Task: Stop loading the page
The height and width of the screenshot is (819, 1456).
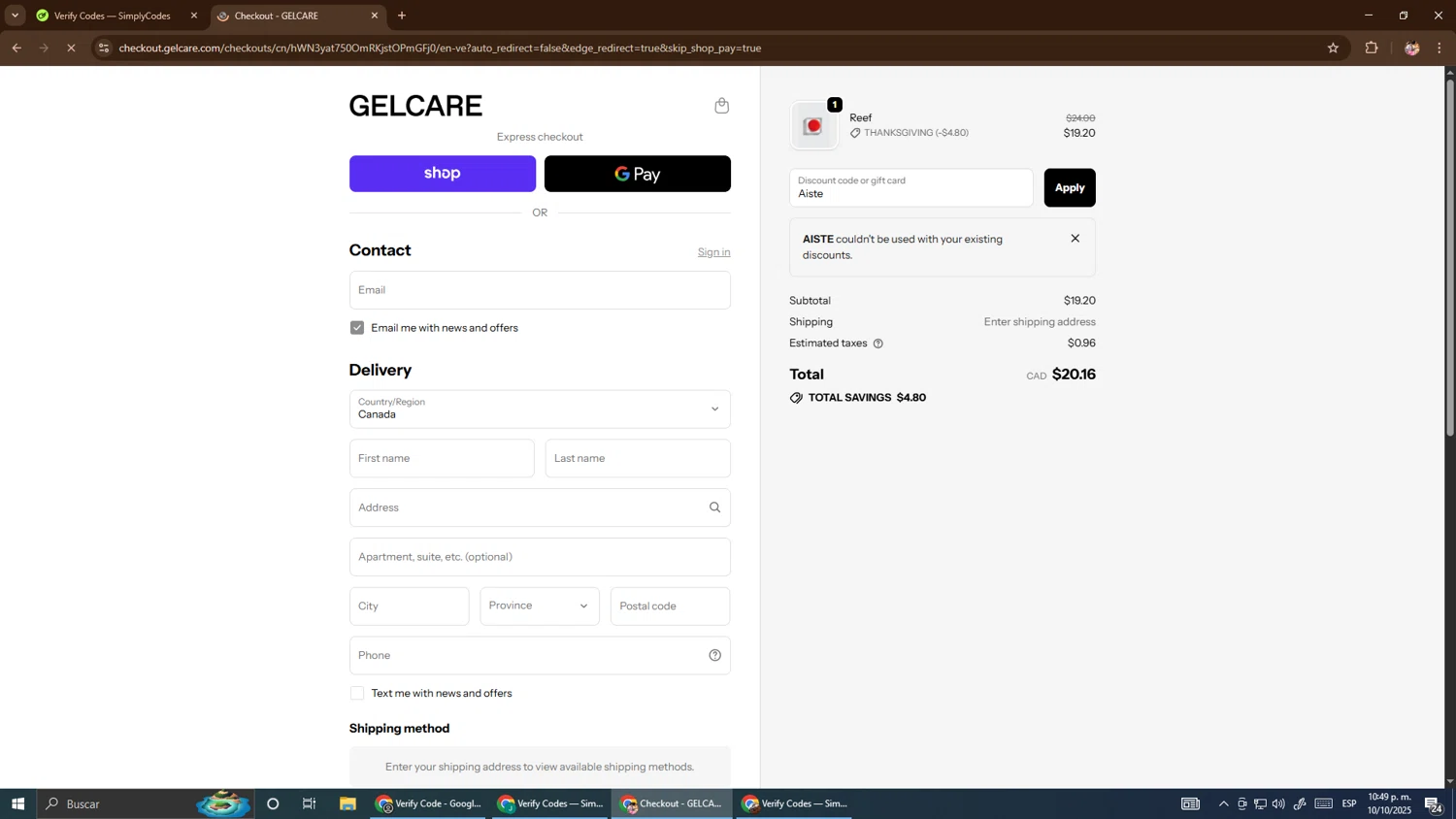Action: (x=71, y=48)
